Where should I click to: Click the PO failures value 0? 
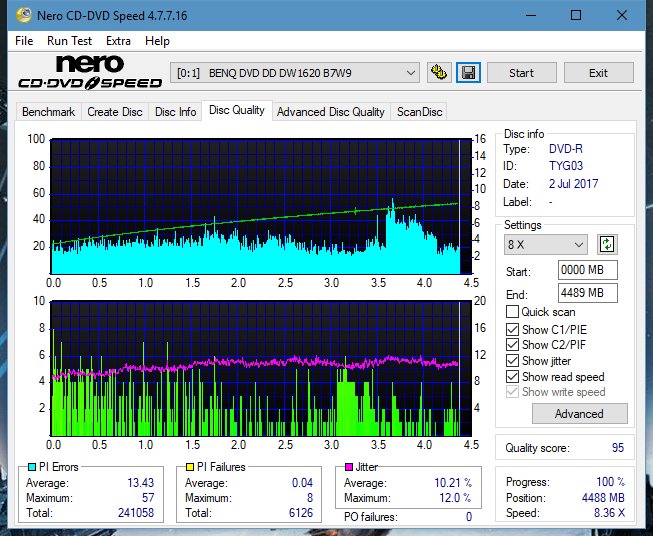click(469, 517)
